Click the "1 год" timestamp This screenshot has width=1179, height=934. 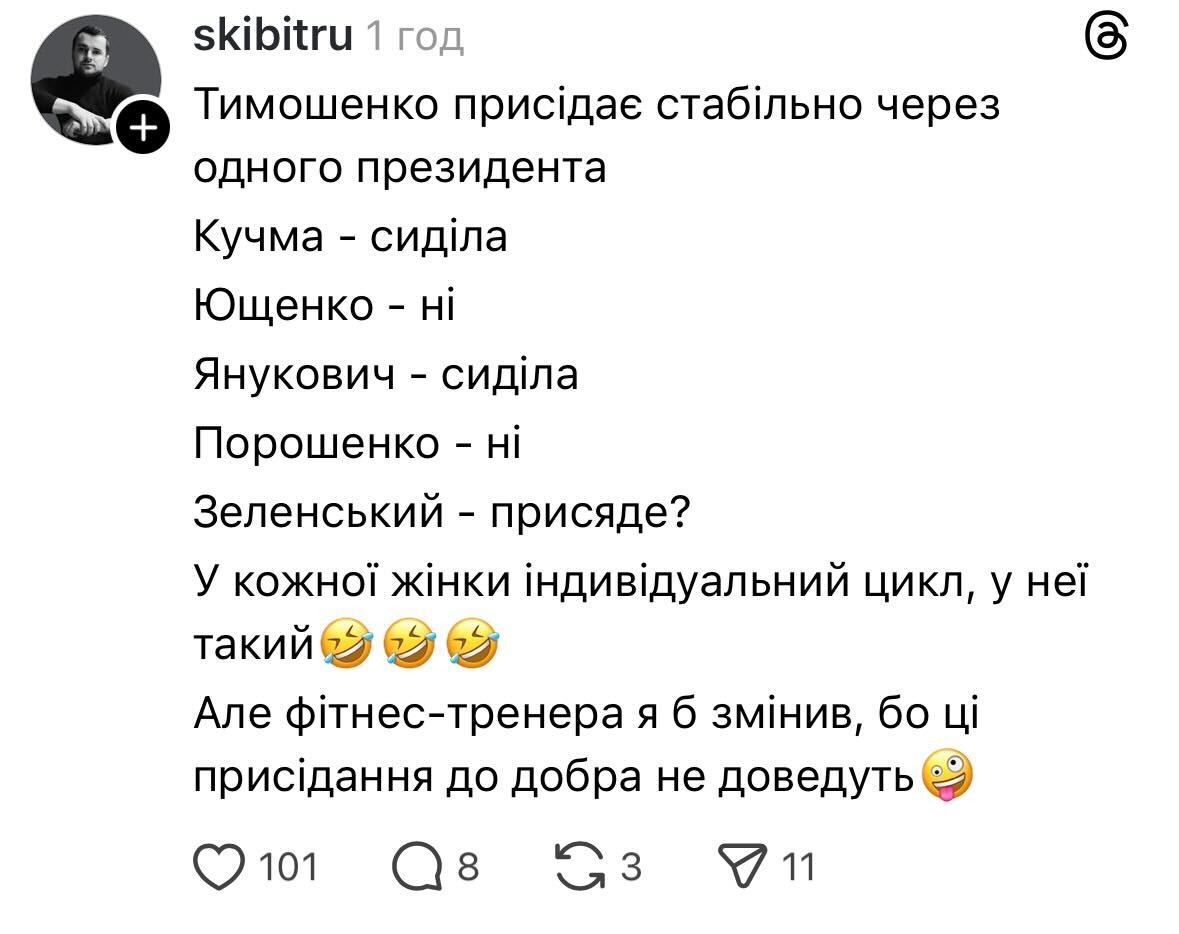click(415, 38)
